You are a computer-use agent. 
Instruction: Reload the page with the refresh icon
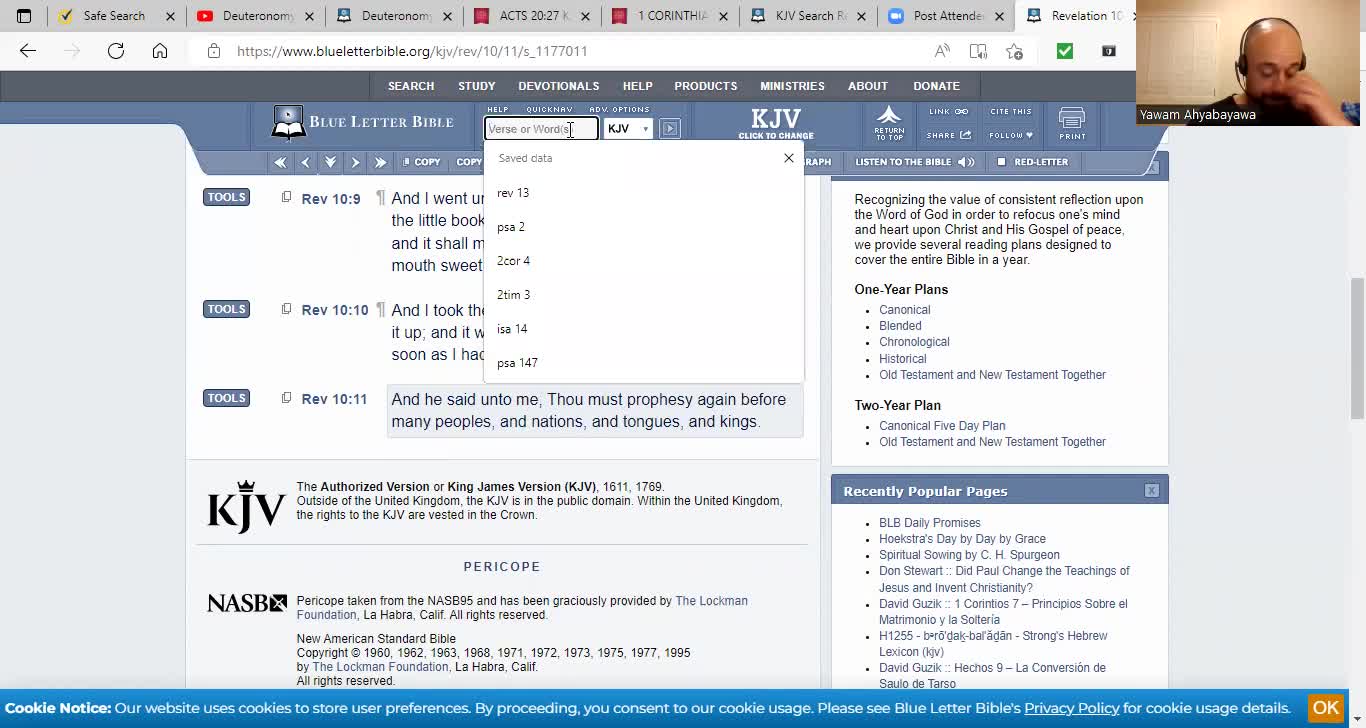116,51
